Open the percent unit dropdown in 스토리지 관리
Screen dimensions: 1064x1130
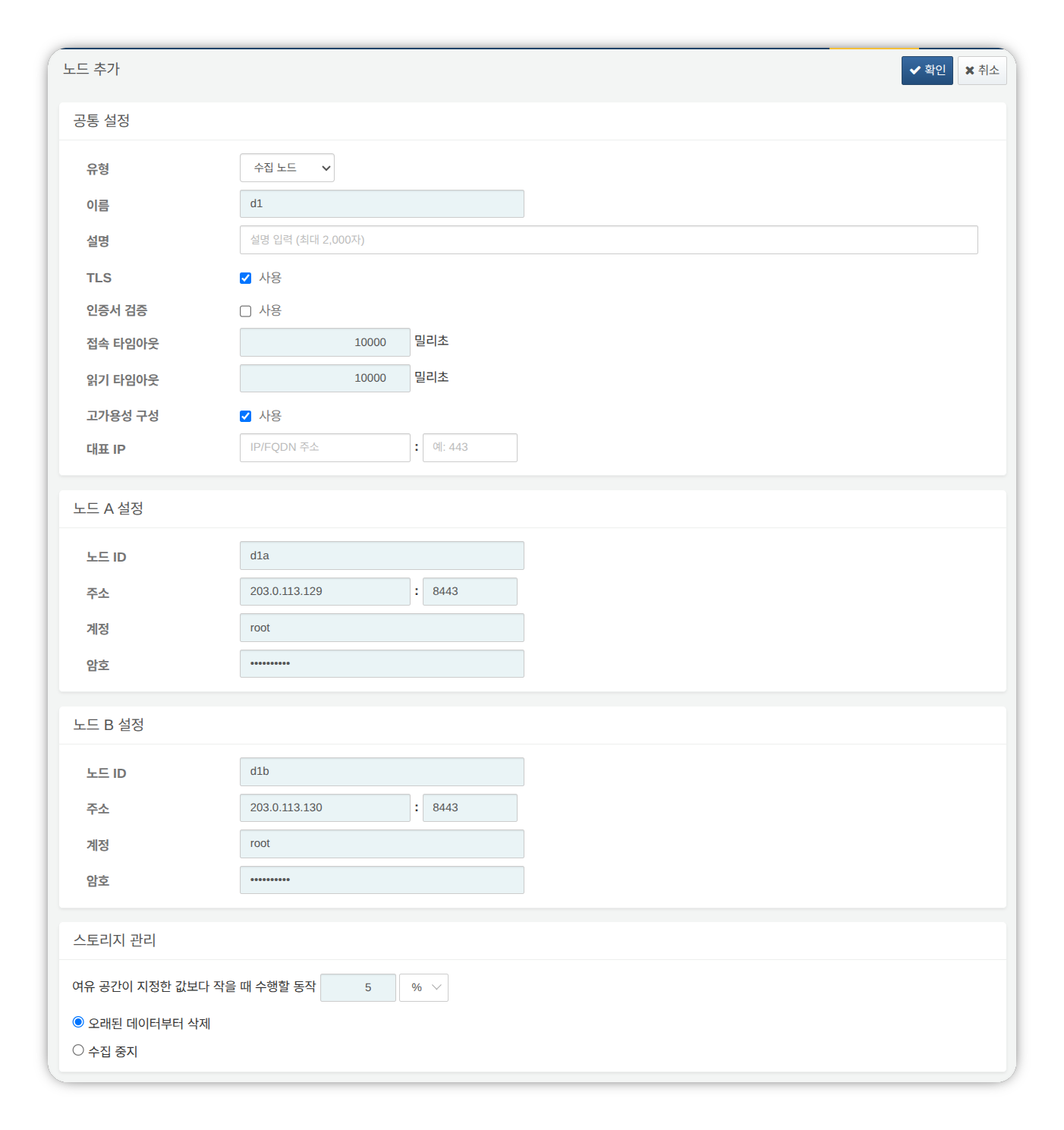pos(423,987)
